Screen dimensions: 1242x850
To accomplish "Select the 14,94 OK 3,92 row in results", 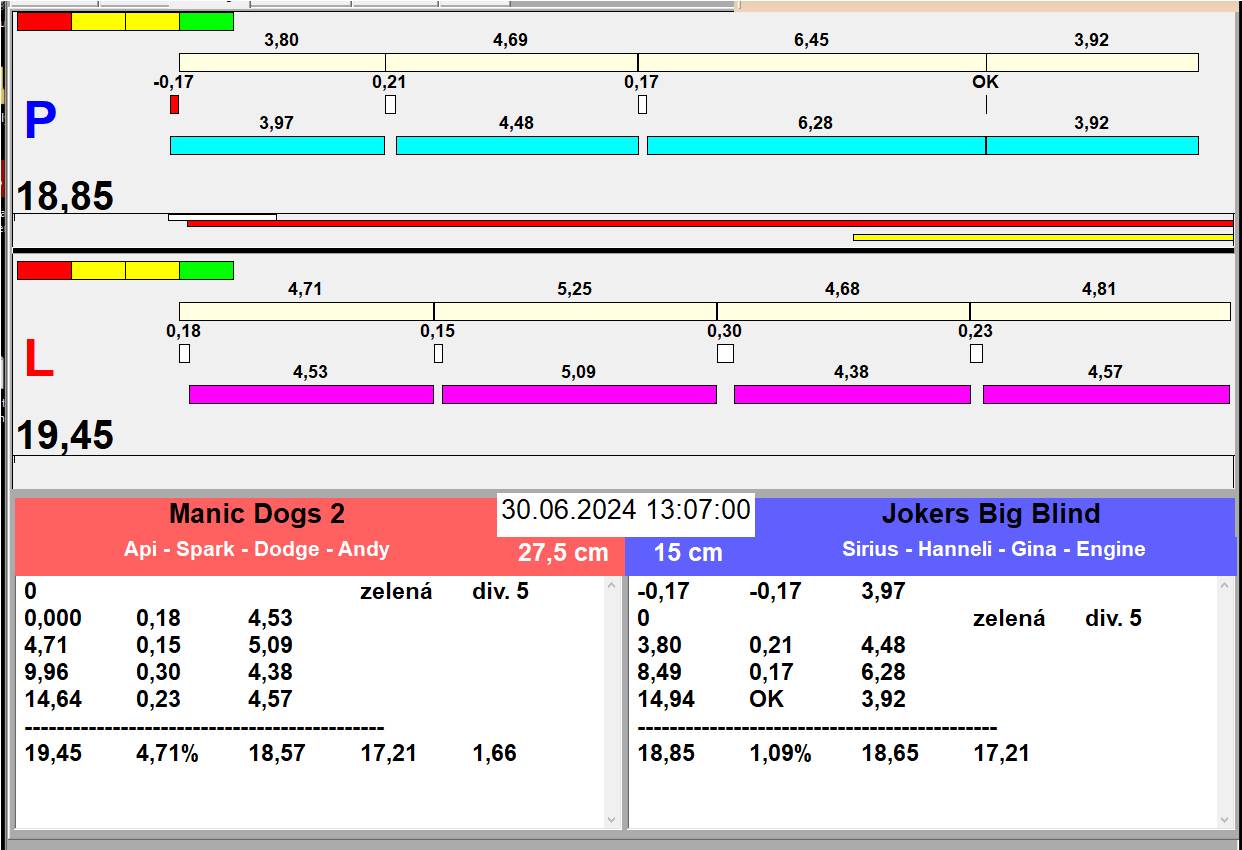I will click(771, 699).
